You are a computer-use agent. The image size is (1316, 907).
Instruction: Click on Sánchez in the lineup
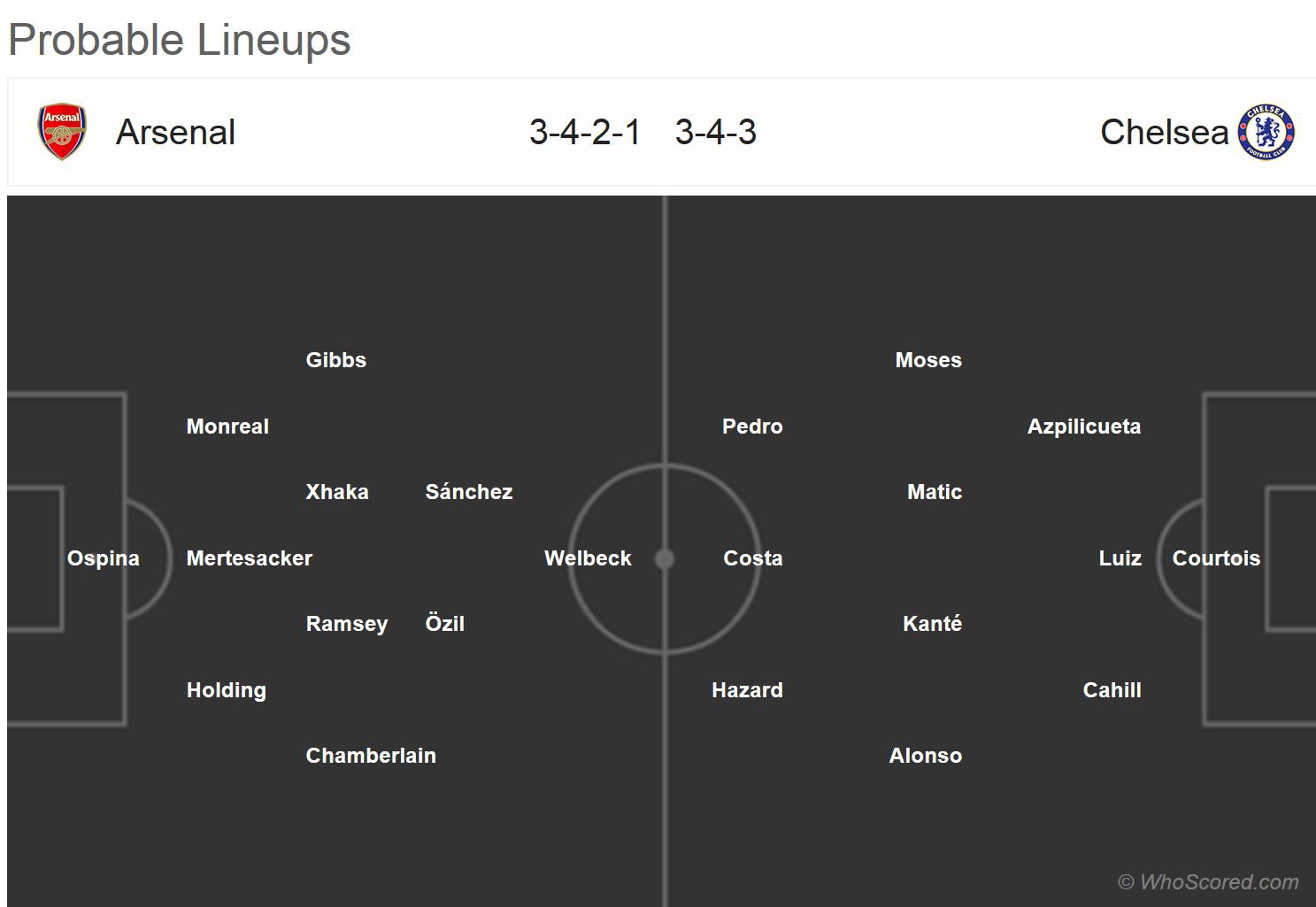[468, 492]
